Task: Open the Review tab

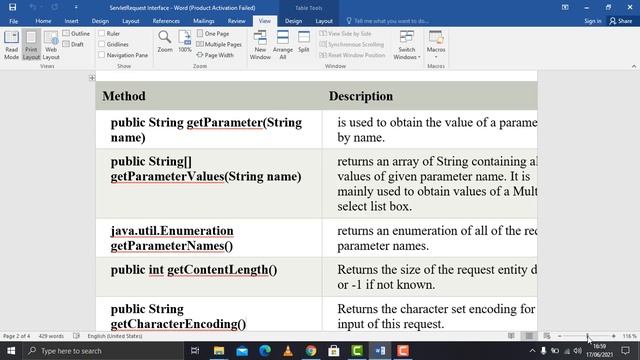Action: point(236,21)
